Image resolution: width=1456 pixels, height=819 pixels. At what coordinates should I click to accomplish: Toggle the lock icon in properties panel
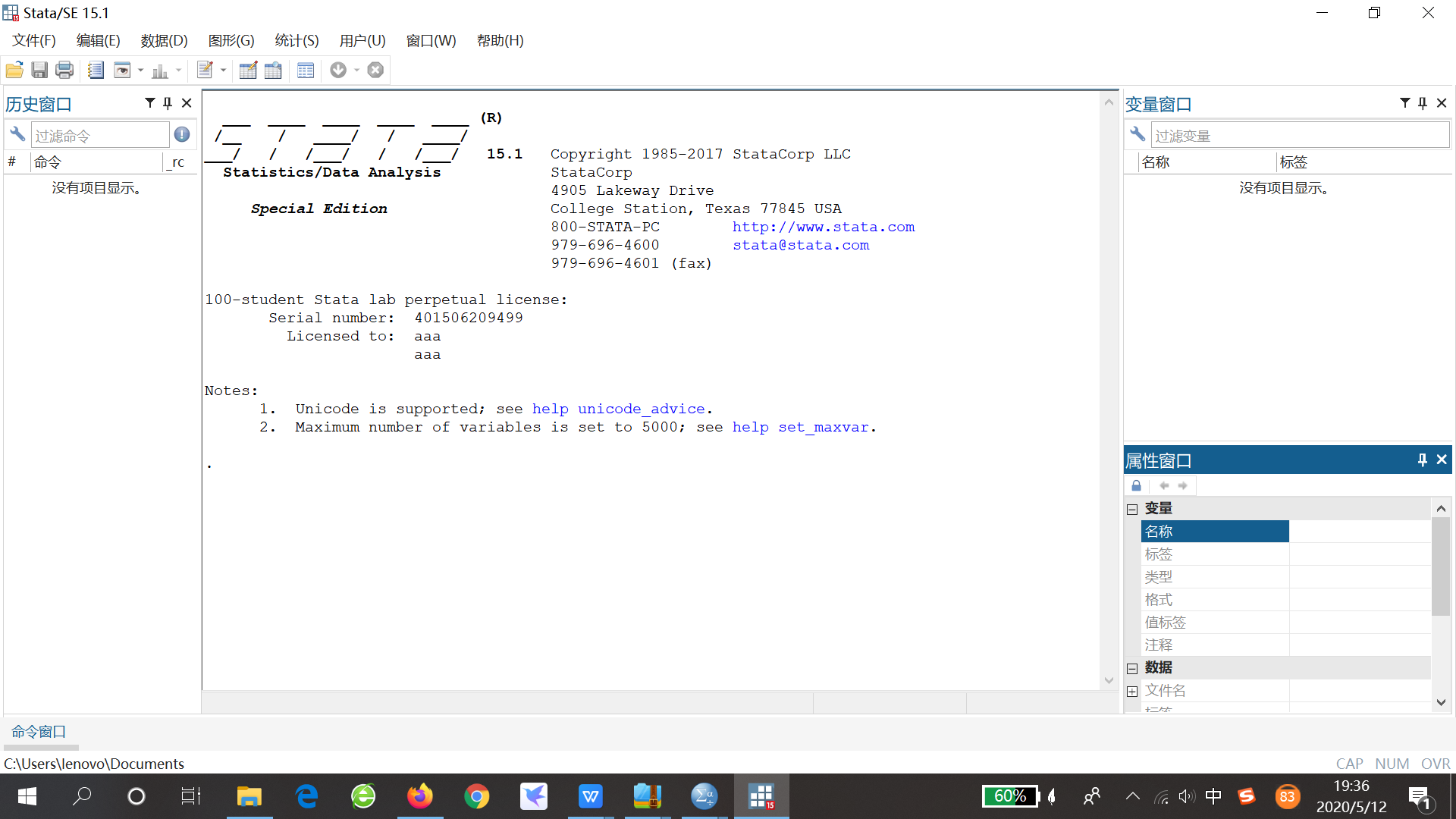1136,486
